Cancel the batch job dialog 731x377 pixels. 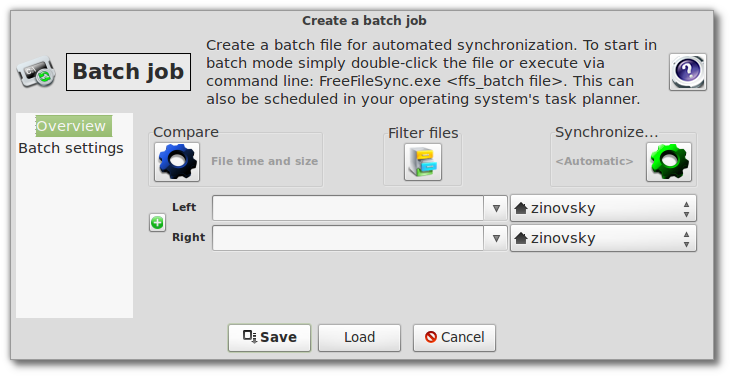pos(454,337)
